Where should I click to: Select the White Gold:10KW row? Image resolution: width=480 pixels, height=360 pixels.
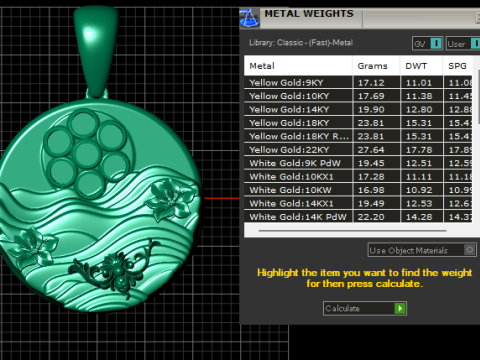(358, 190)
